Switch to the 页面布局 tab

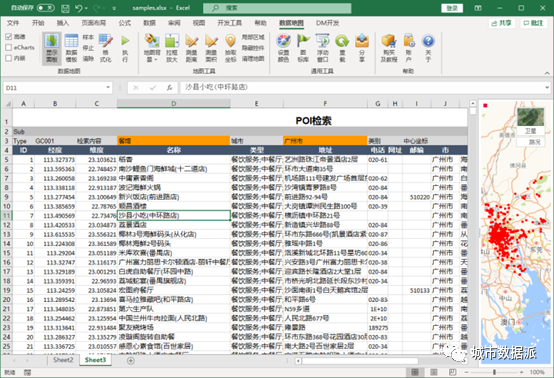94,23
